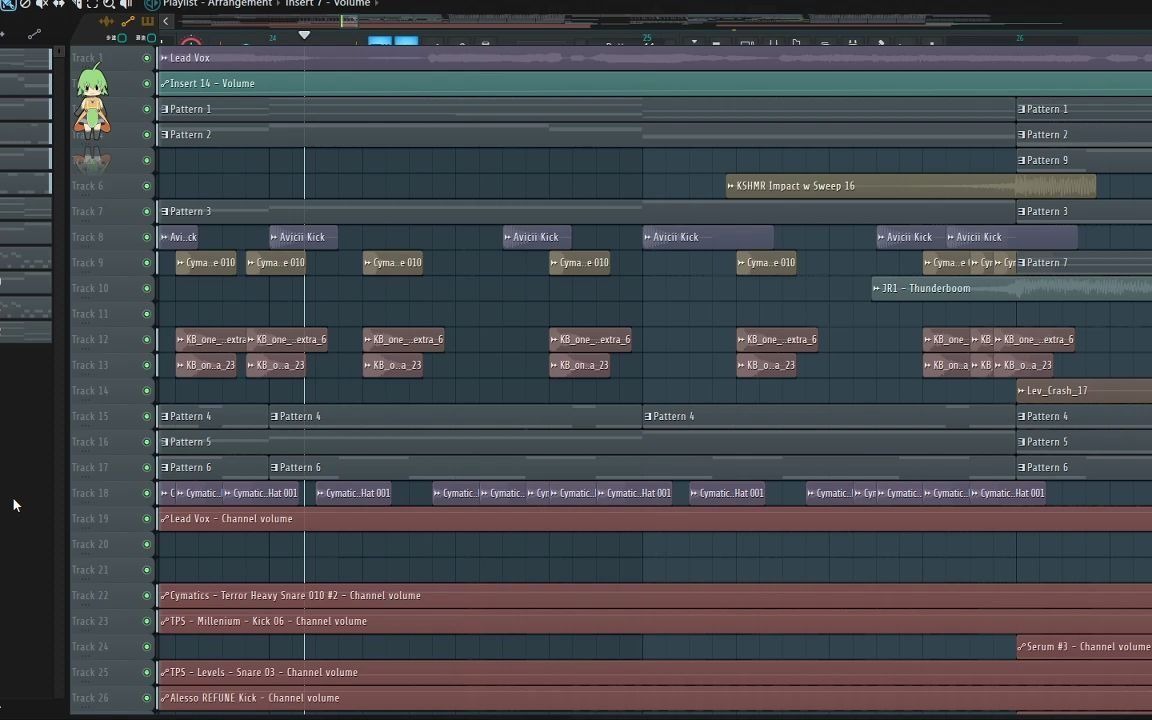
Task: Open the TPS - Millenium - Kick 06 clip menu
Action: pos(164,621)
